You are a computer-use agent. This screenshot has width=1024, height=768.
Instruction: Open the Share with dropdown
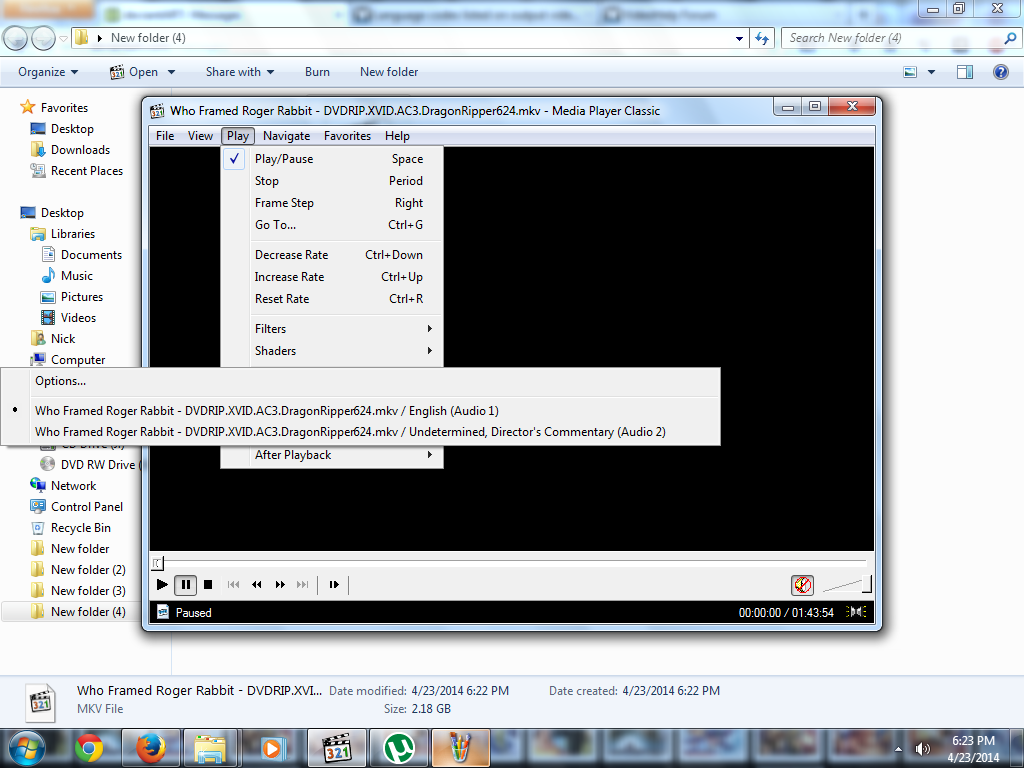(240, 72)
